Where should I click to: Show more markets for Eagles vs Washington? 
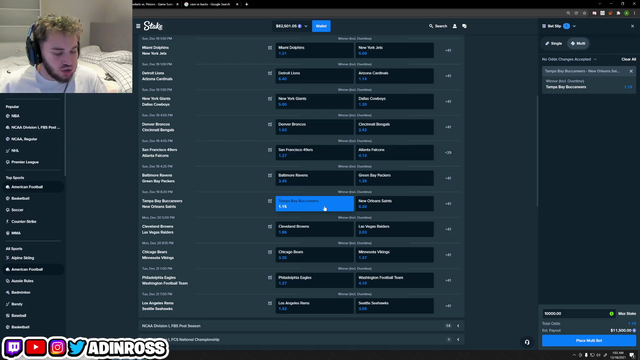coord(448,280)
